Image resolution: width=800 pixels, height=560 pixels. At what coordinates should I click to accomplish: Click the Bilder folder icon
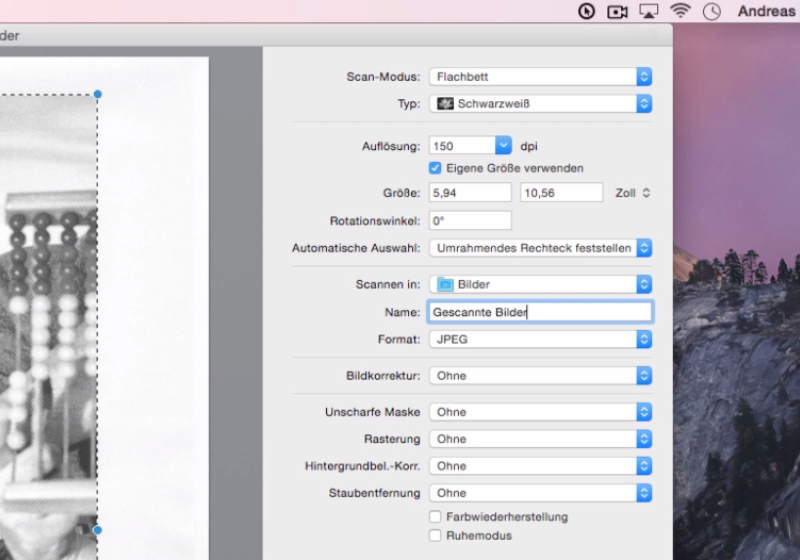[x=445, y=285]
